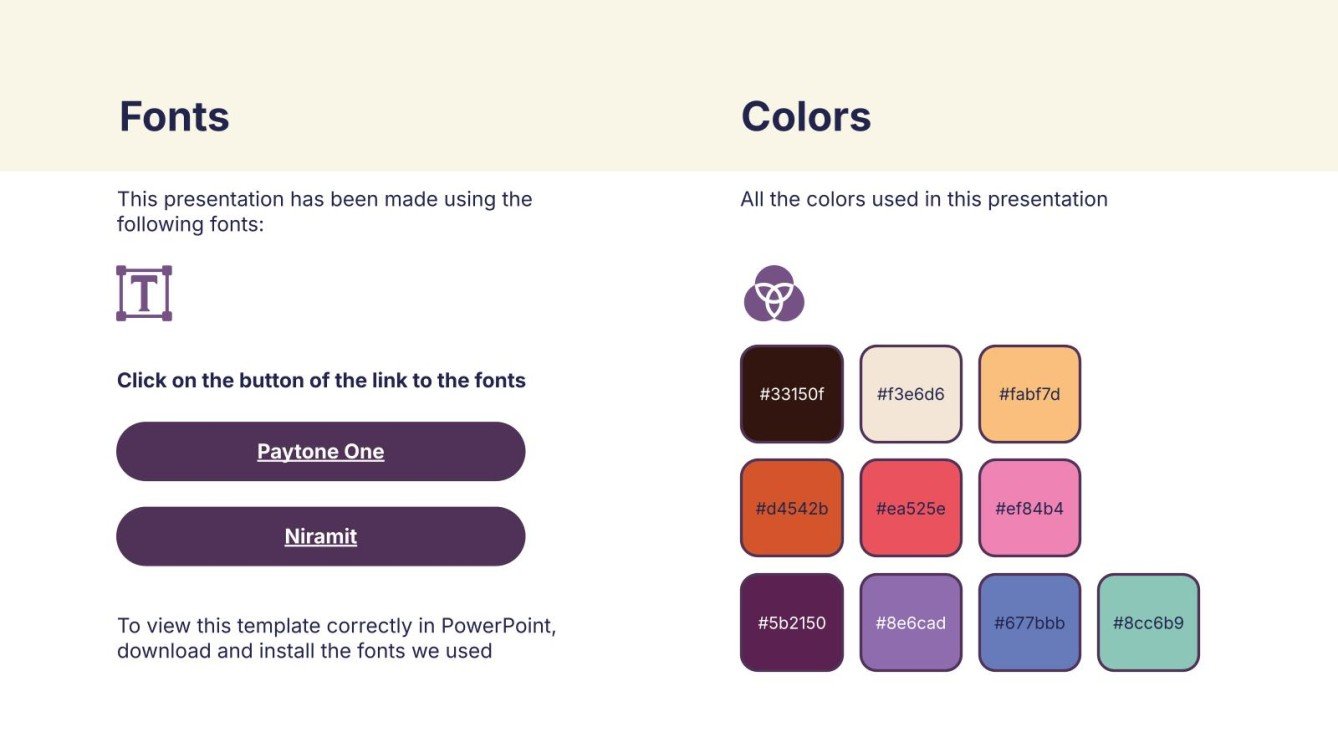Image resolution: width=1338 pixels, height=753 pixels.
Task: Click the PowerPoint font install note
Action: coord(336,638)
